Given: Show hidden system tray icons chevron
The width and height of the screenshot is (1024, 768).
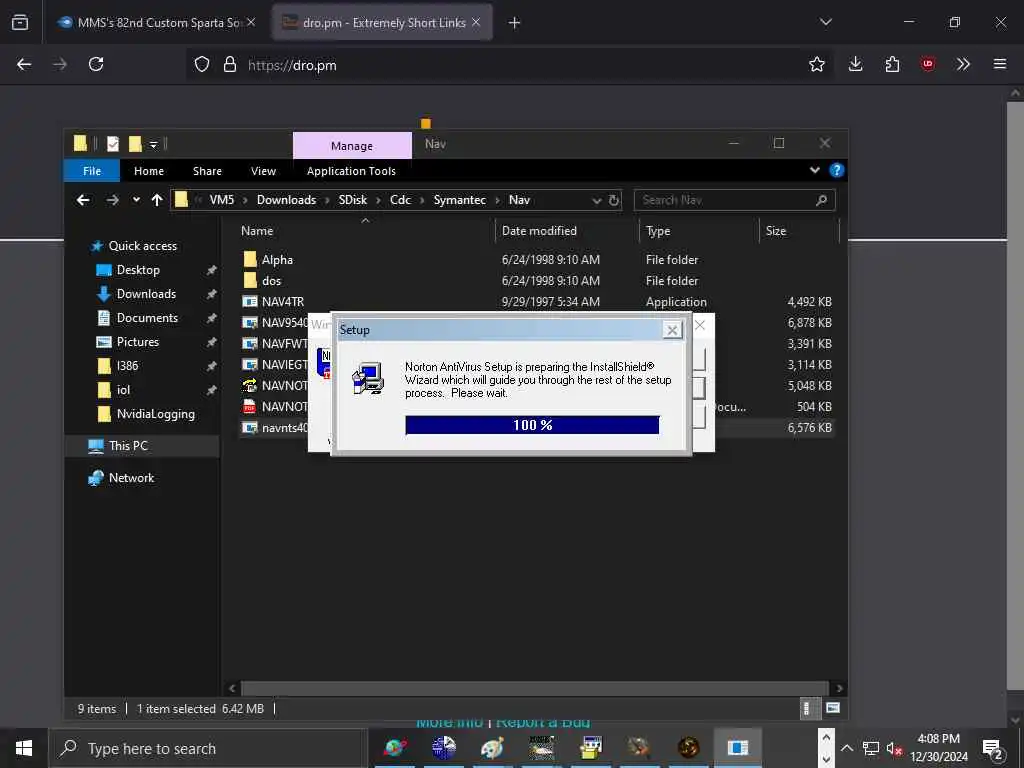Looking at the screenshot, I should 846,748.
